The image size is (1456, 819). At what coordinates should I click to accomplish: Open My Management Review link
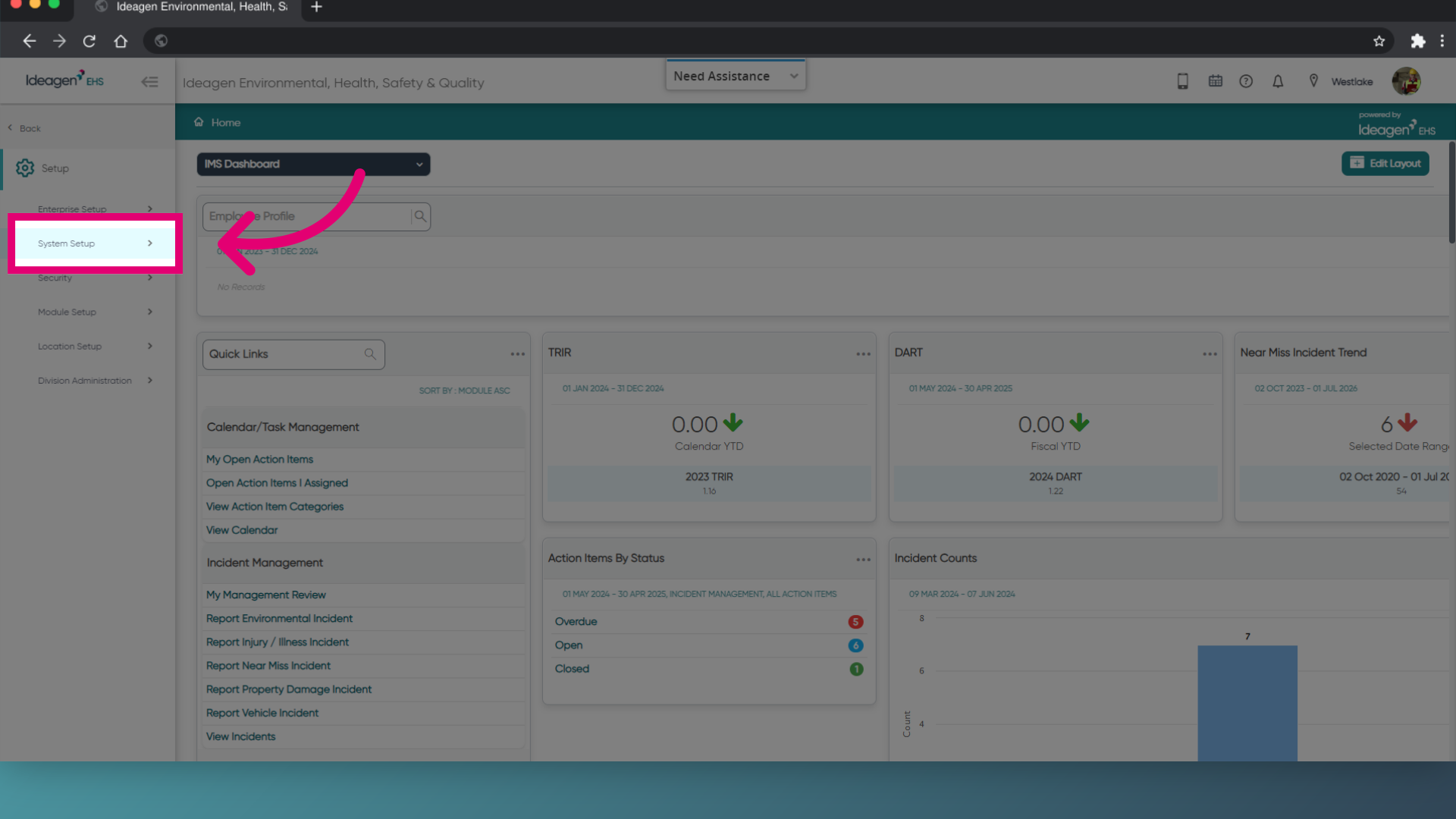pyautogui.click(x=265, y=595)
